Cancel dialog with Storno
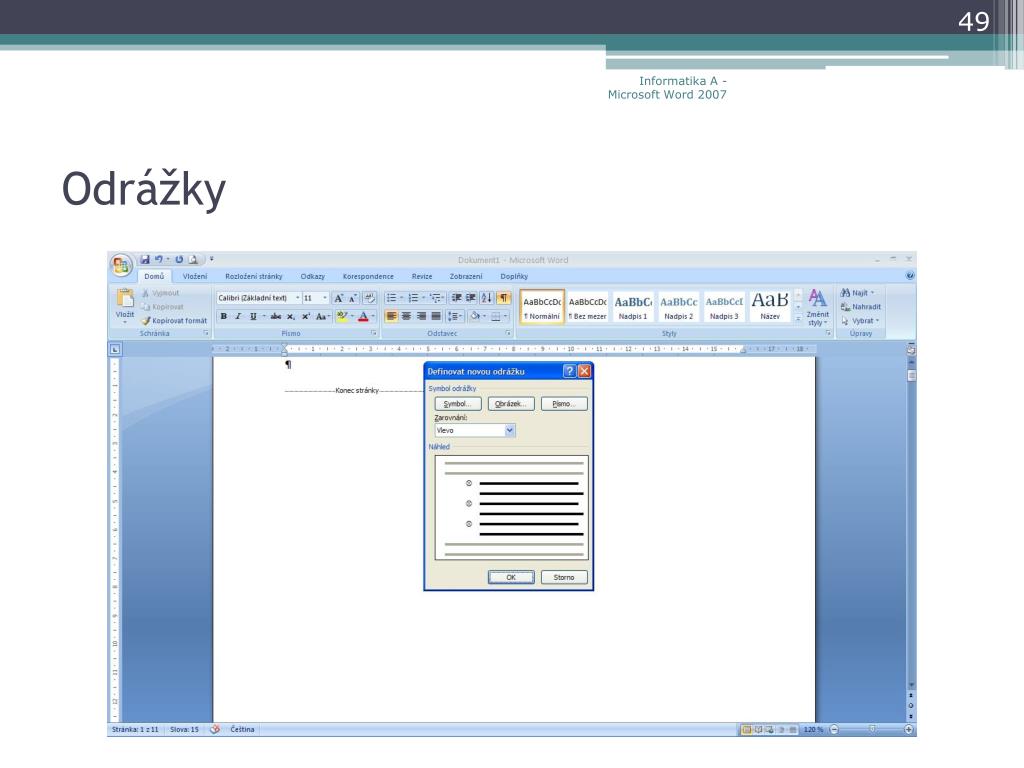1024x768 pixels. pyautogui.click(x=564, y=577)
